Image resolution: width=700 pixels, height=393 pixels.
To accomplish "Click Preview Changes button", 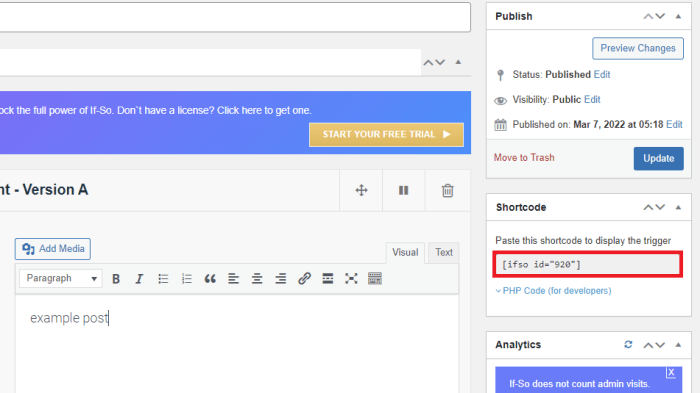I will [x=638, y=48].
